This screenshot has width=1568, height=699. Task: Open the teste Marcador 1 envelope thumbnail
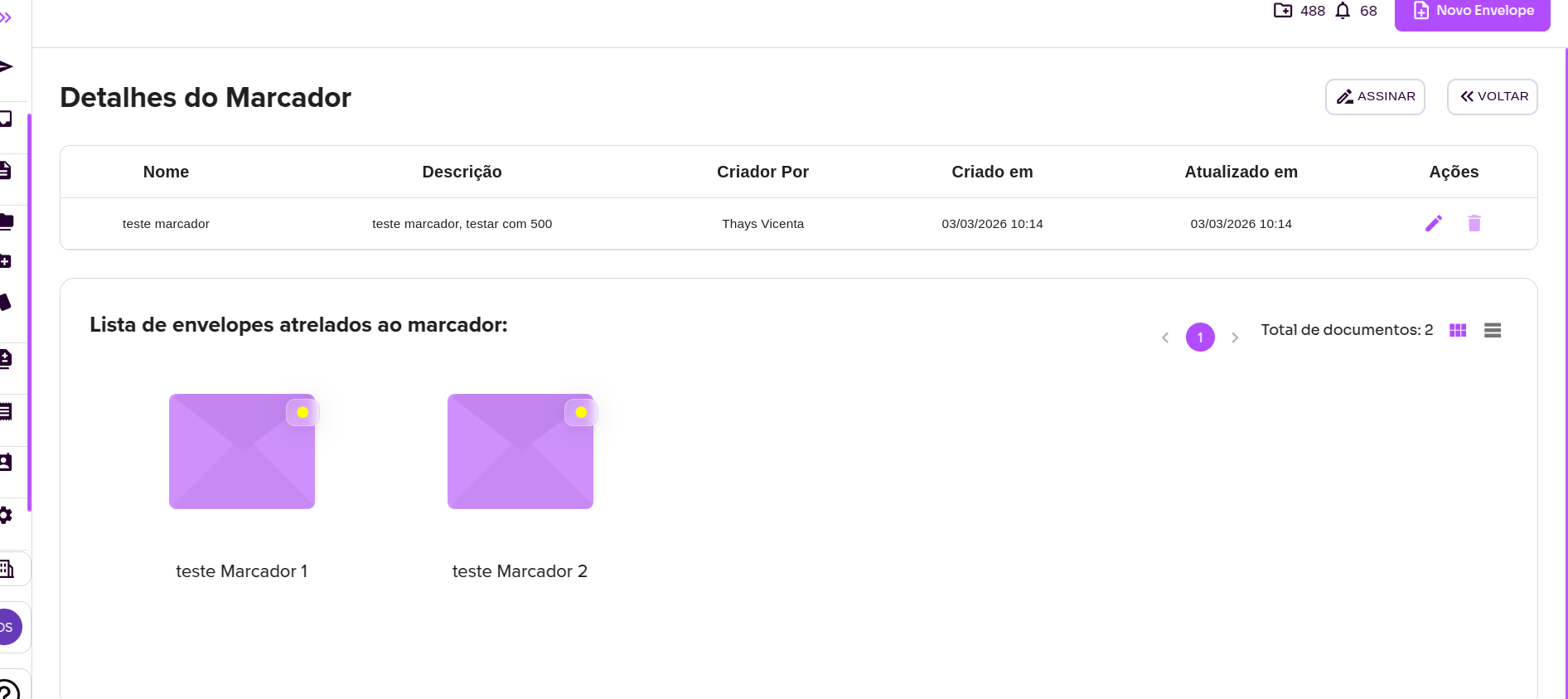click(241, 451)
